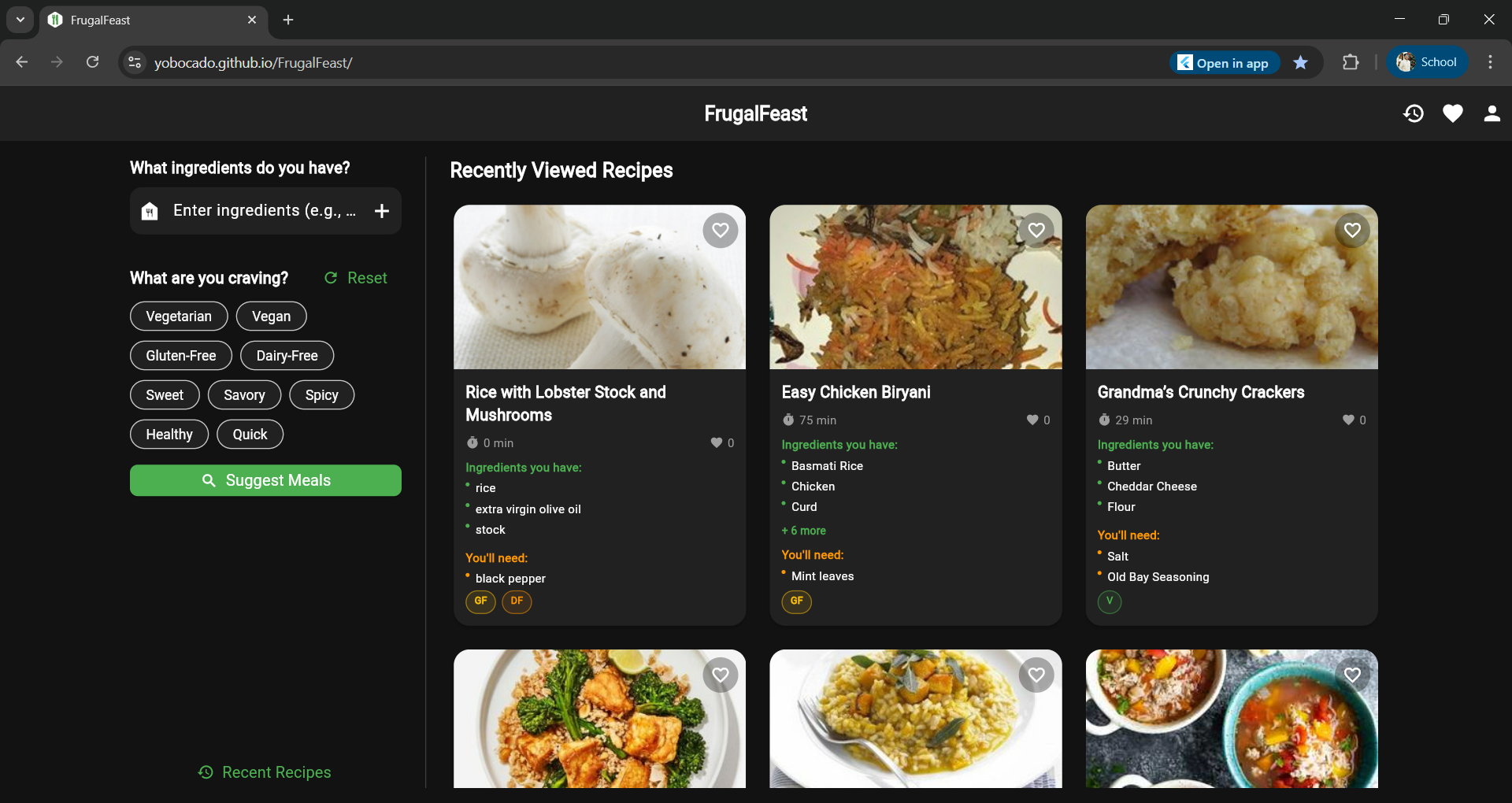Screen dimensions: 1512x803
Task: Toggle the Spicy craving filter
Action: coord(322,395)
